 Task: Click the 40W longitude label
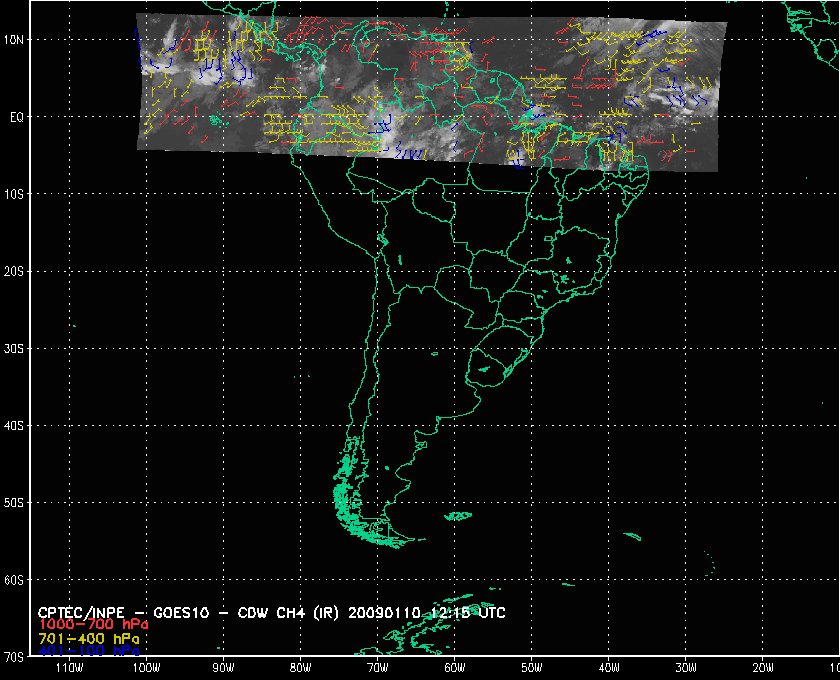(x=609, y=668)
